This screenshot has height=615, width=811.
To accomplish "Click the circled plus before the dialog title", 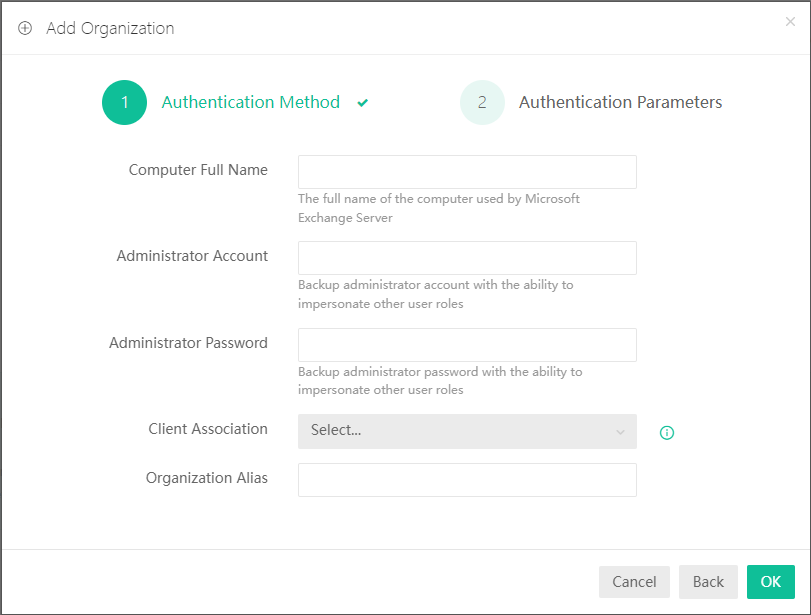I will pyautogui.click(x=24, y=28).
